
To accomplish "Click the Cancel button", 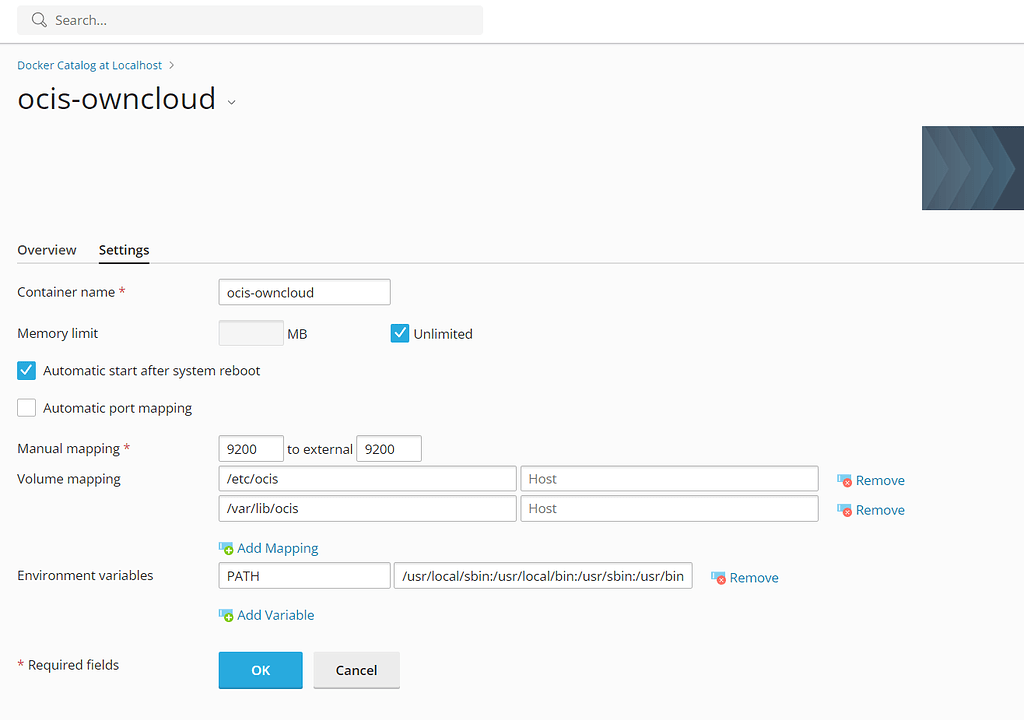I will (x=356, y=670).
